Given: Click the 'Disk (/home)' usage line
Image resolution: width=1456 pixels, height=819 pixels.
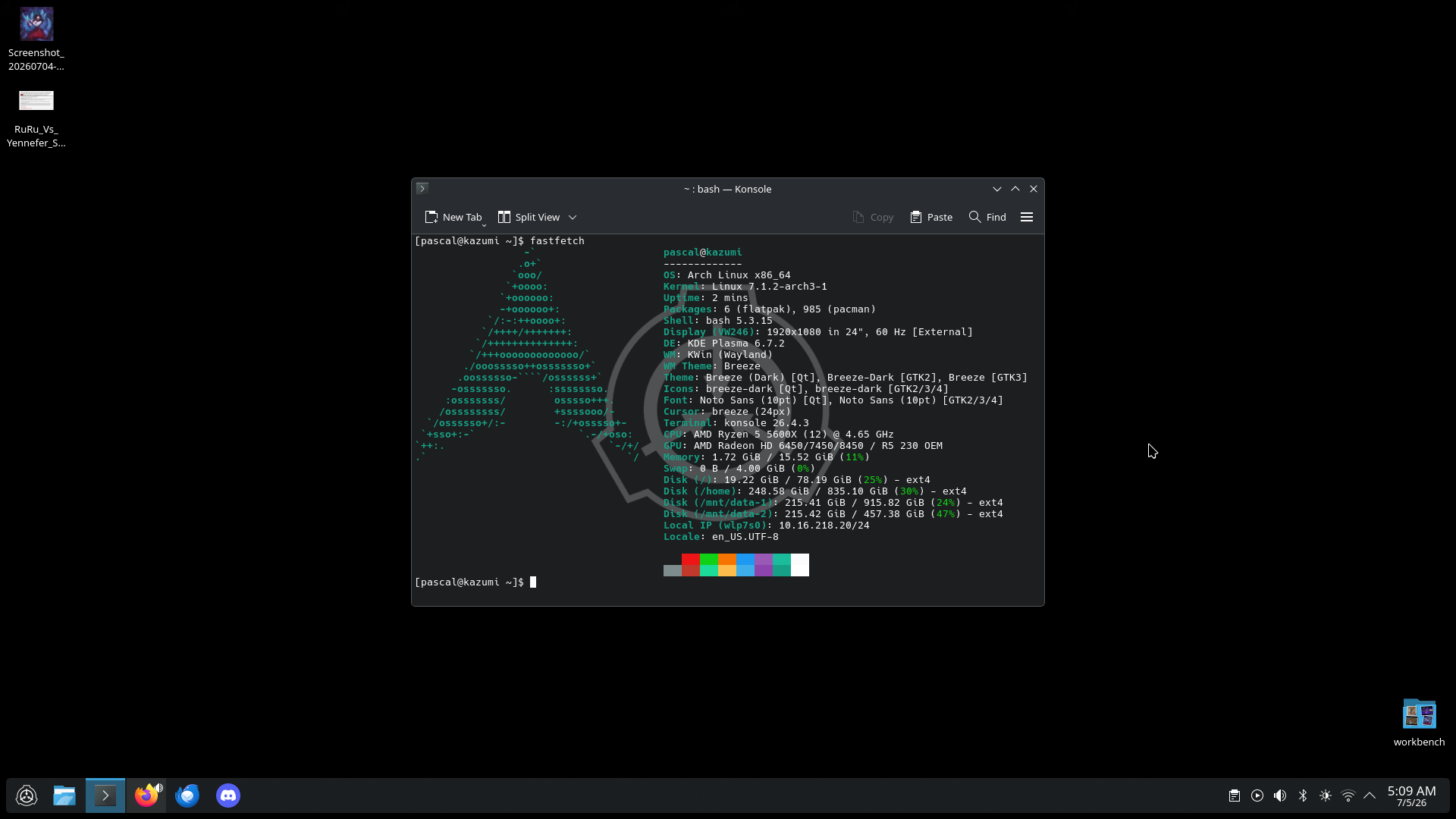Looking at the screenshot, I should point(814,491).
